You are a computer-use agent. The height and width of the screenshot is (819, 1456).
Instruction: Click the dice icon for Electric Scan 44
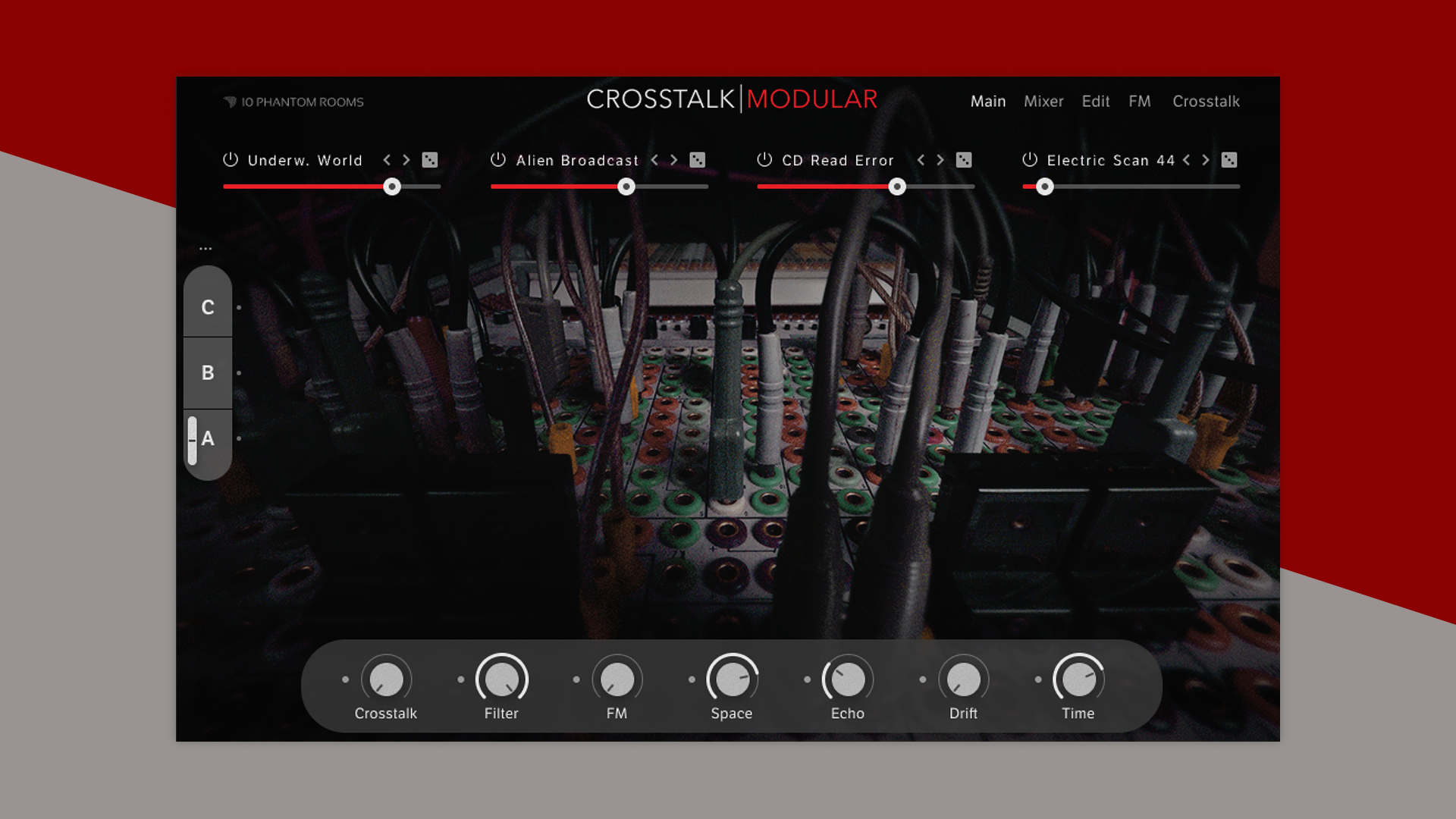coord(1230,160)
